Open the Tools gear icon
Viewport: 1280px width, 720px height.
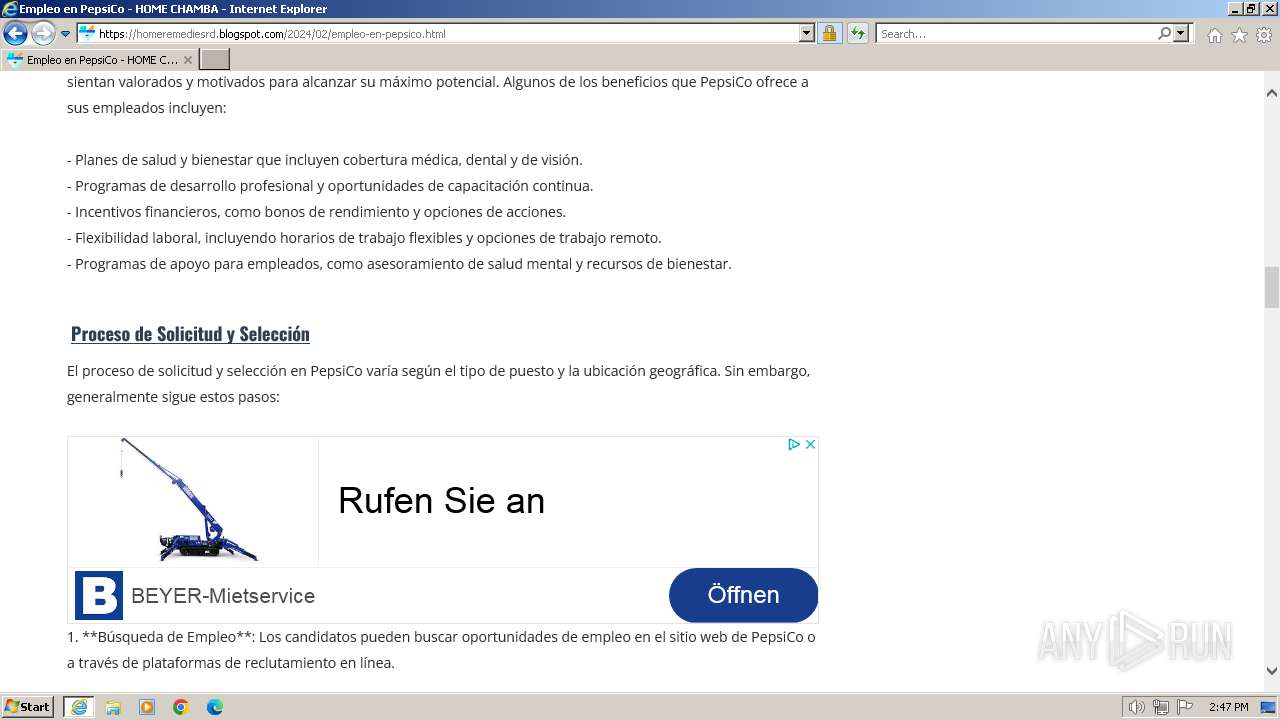coord(1264,35)
